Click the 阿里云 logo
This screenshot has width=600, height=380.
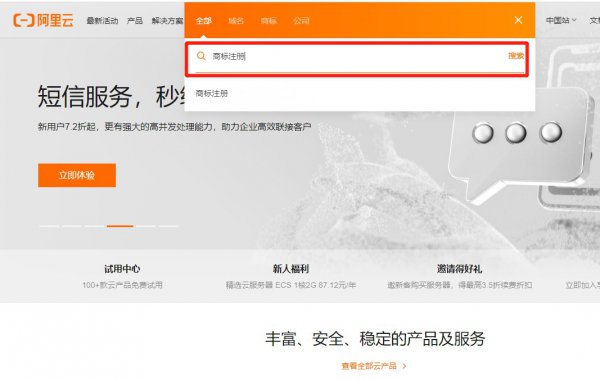tap(43, 20)
